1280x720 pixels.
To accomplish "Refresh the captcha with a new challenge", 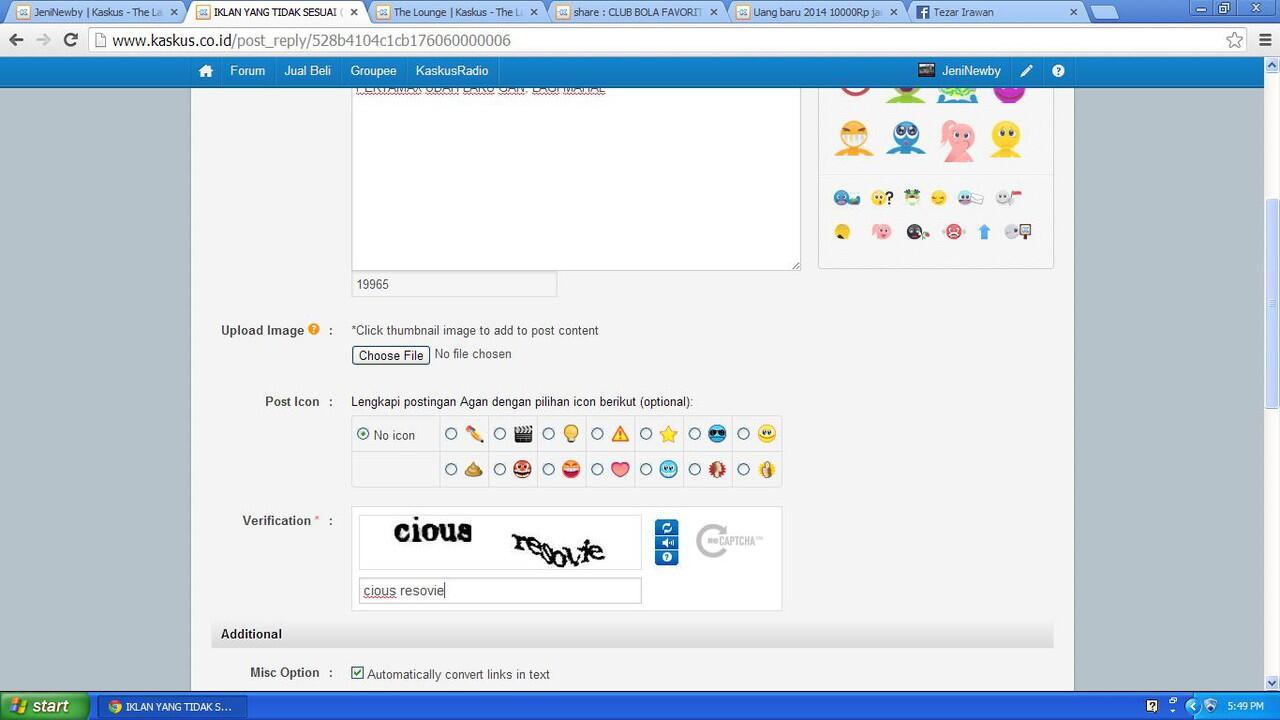I will pos(667,527).
